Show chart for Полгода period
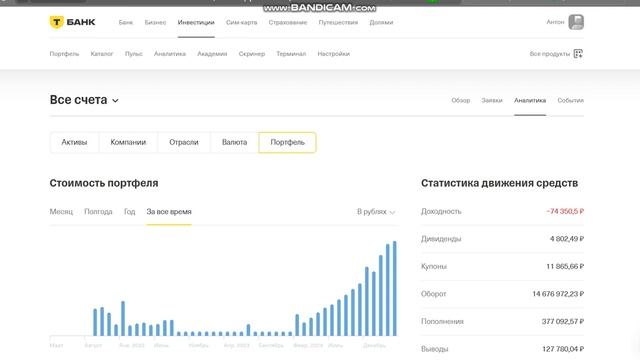Viewport: 640px width, 360px height. (98, 212)
